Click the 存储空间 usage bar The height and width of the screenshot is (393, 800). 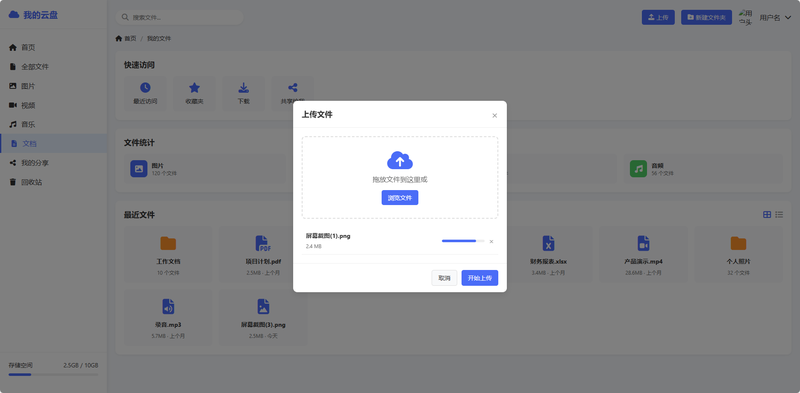coord(53,375)
